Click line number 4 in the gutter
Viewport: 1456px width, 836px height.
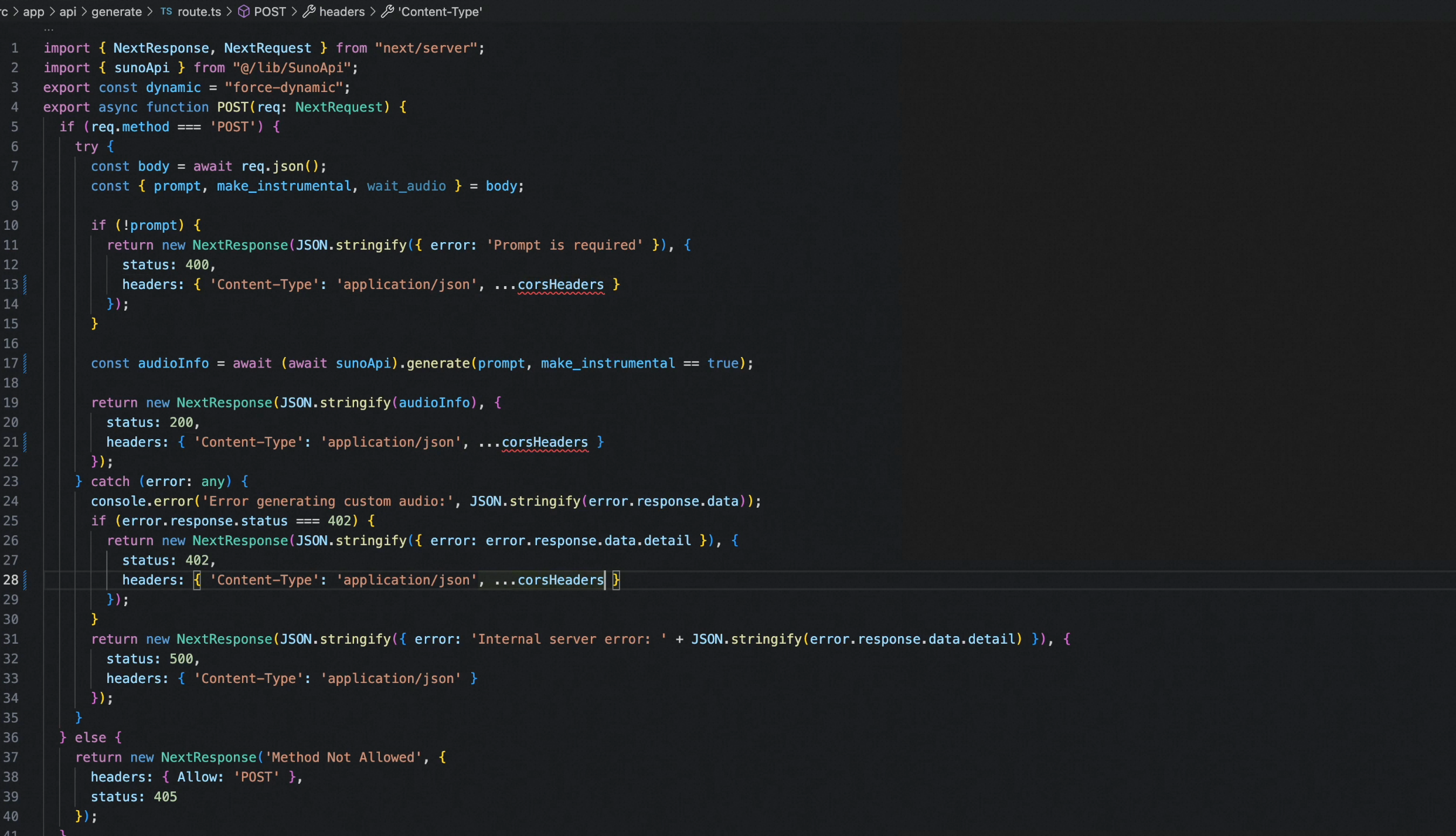click(15, 107)
